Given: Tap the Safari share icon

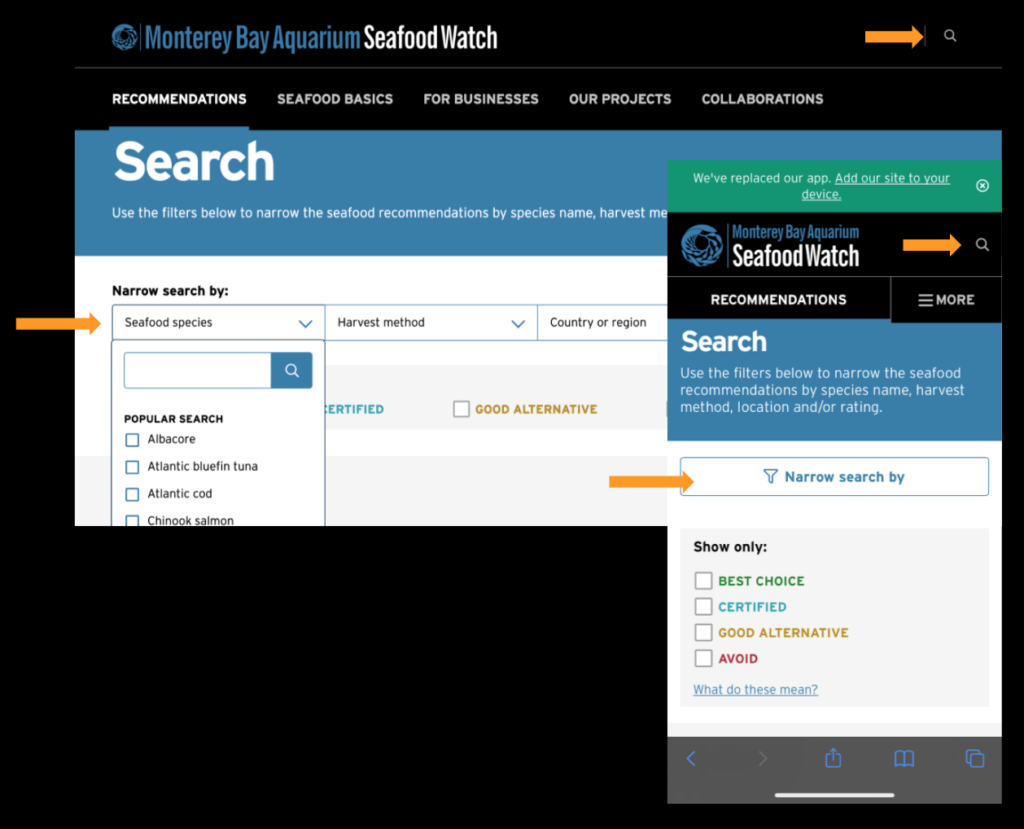Looking at the screenshot, I should (833, 758).
